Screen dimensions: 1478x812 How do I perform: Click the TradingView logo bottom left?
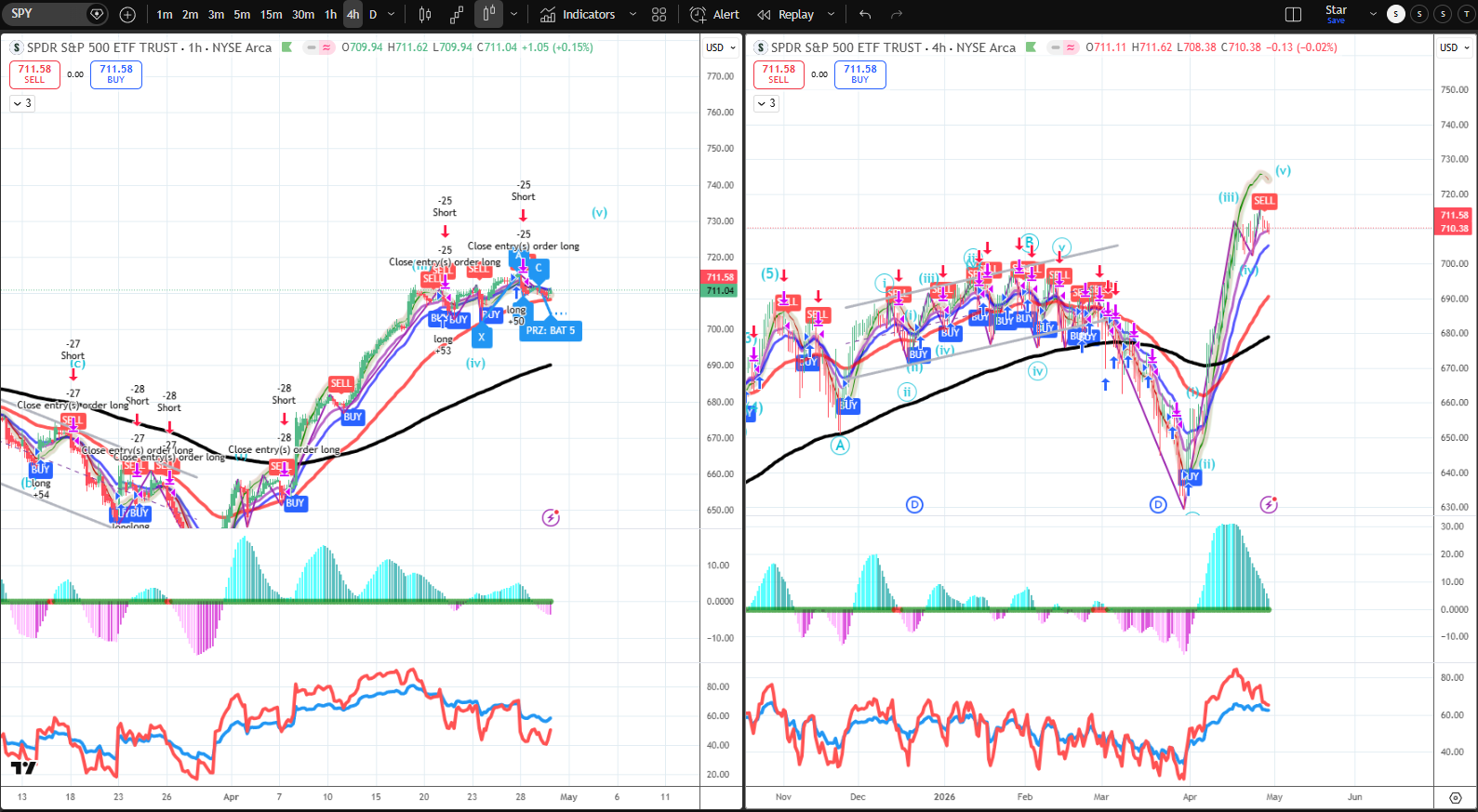click(x=23, y=767)
